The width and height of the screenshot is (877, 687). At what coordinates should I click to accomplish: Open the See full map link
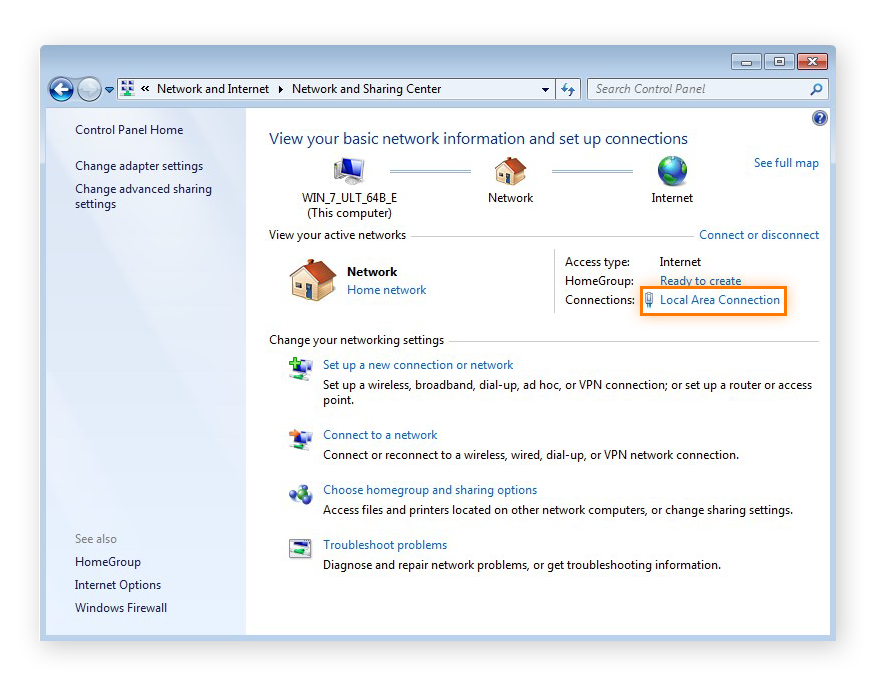(786, 162)
